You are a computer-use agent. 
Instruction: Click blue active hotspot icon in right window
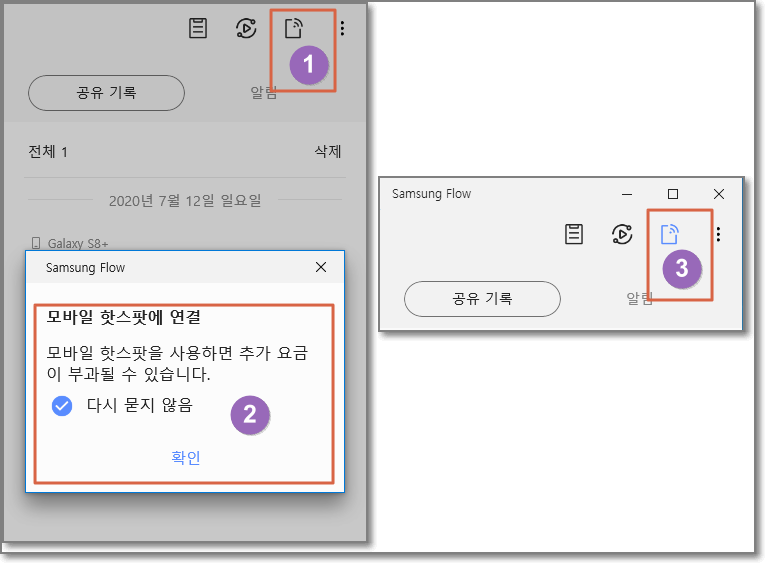(x=669, y=234)
